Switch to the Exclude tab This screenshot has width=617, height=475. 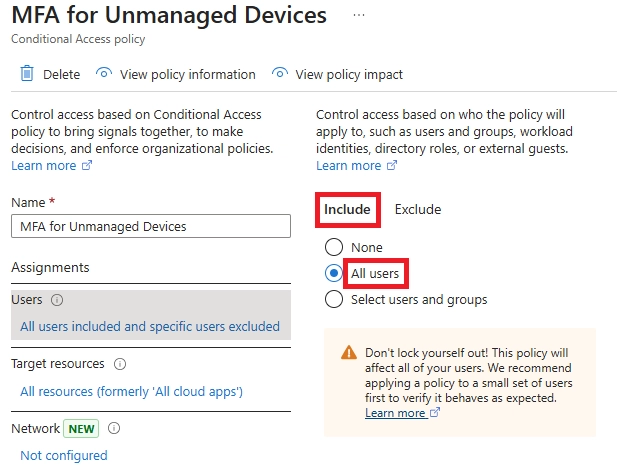click(417, 209)
